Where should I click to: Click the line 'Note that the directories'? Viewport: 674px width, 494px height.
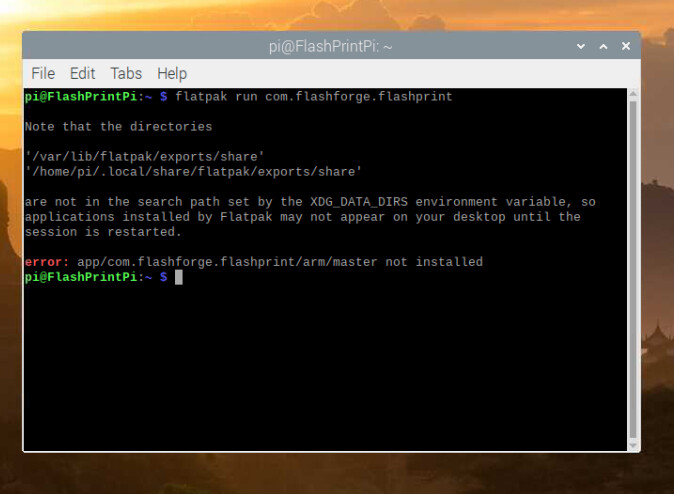click(x=118, y=127)
